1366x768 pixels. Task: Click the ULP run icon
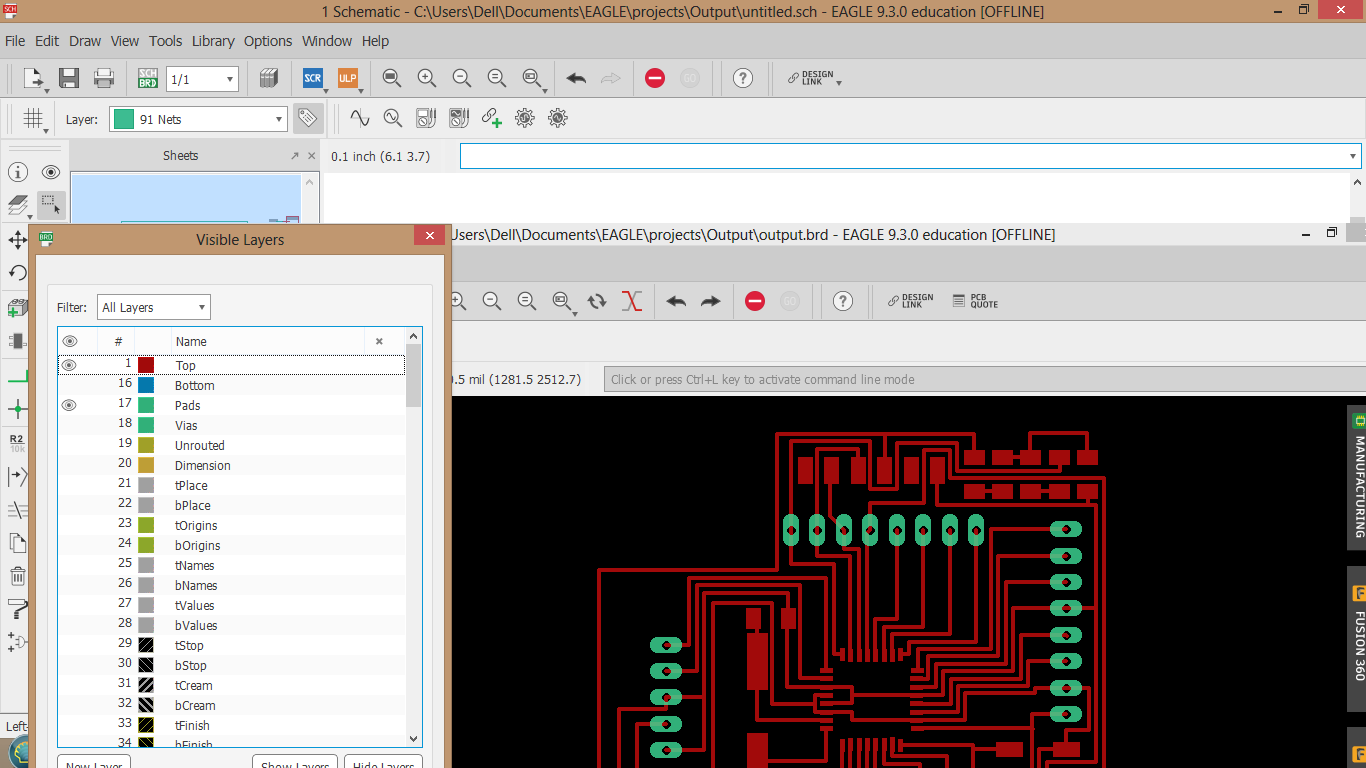point(347,78)
